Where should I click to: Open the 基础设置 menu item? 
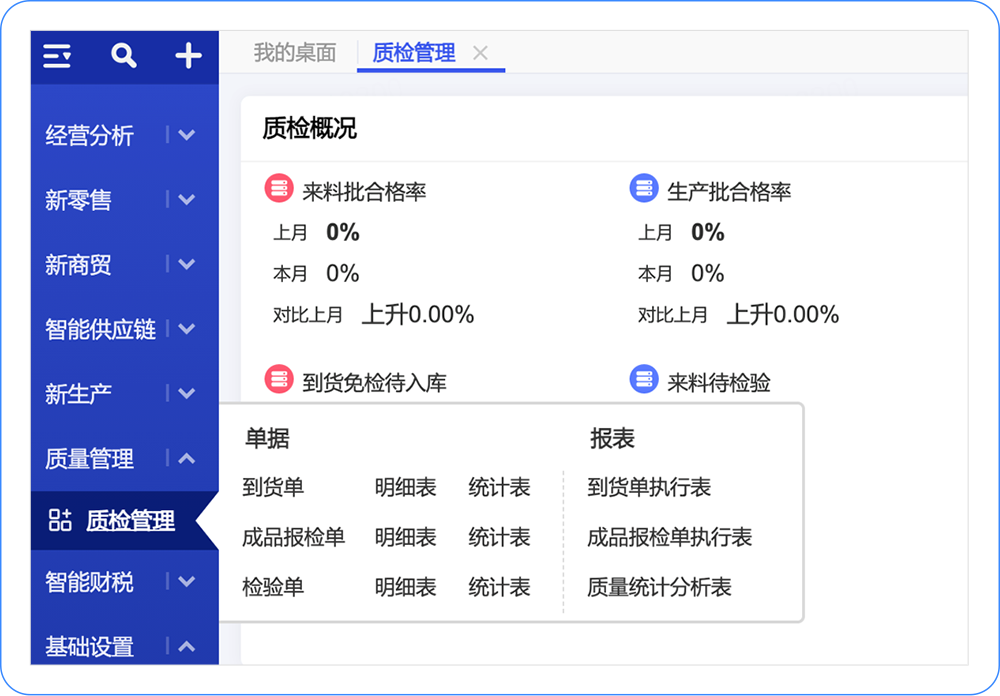(x=89, y=647)
